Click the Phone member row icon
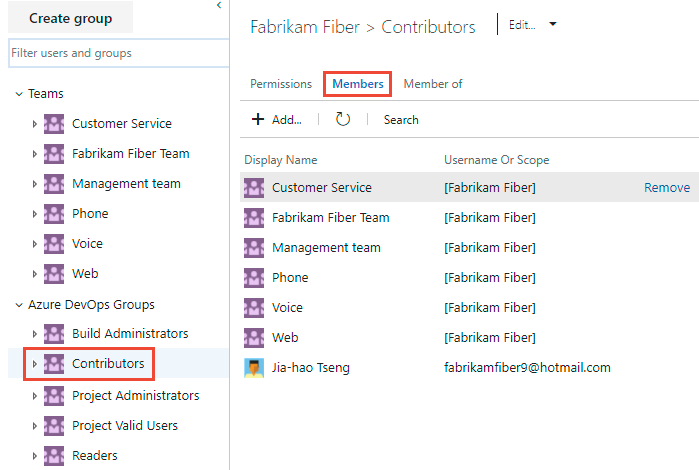The width and height of the screenshot is (699, 470). click(254, 278)
